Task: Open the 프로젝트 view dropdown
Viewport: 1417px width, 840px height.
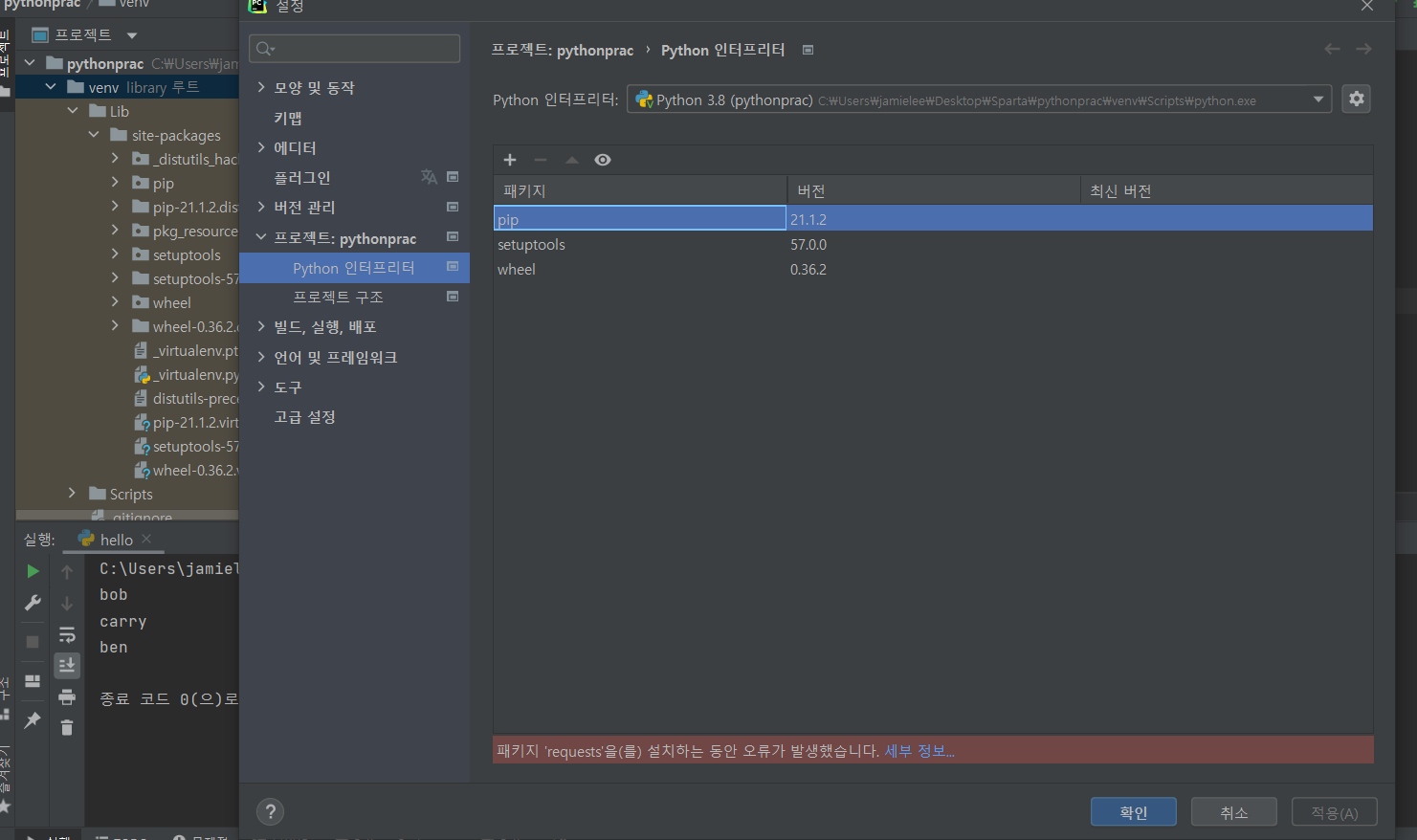Action: [x=132, y=35]
